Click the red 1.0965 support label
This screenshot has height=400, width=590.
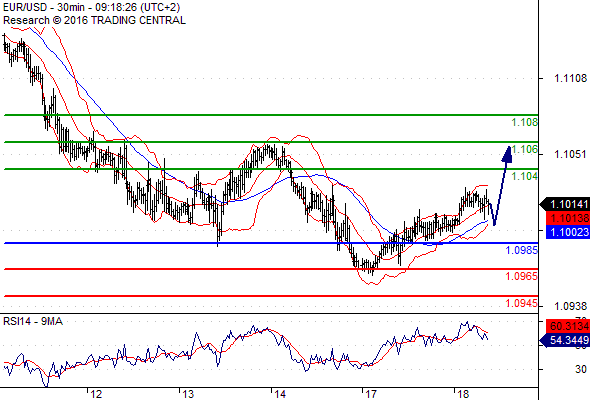pyautogui.click(x=522, y=276)
